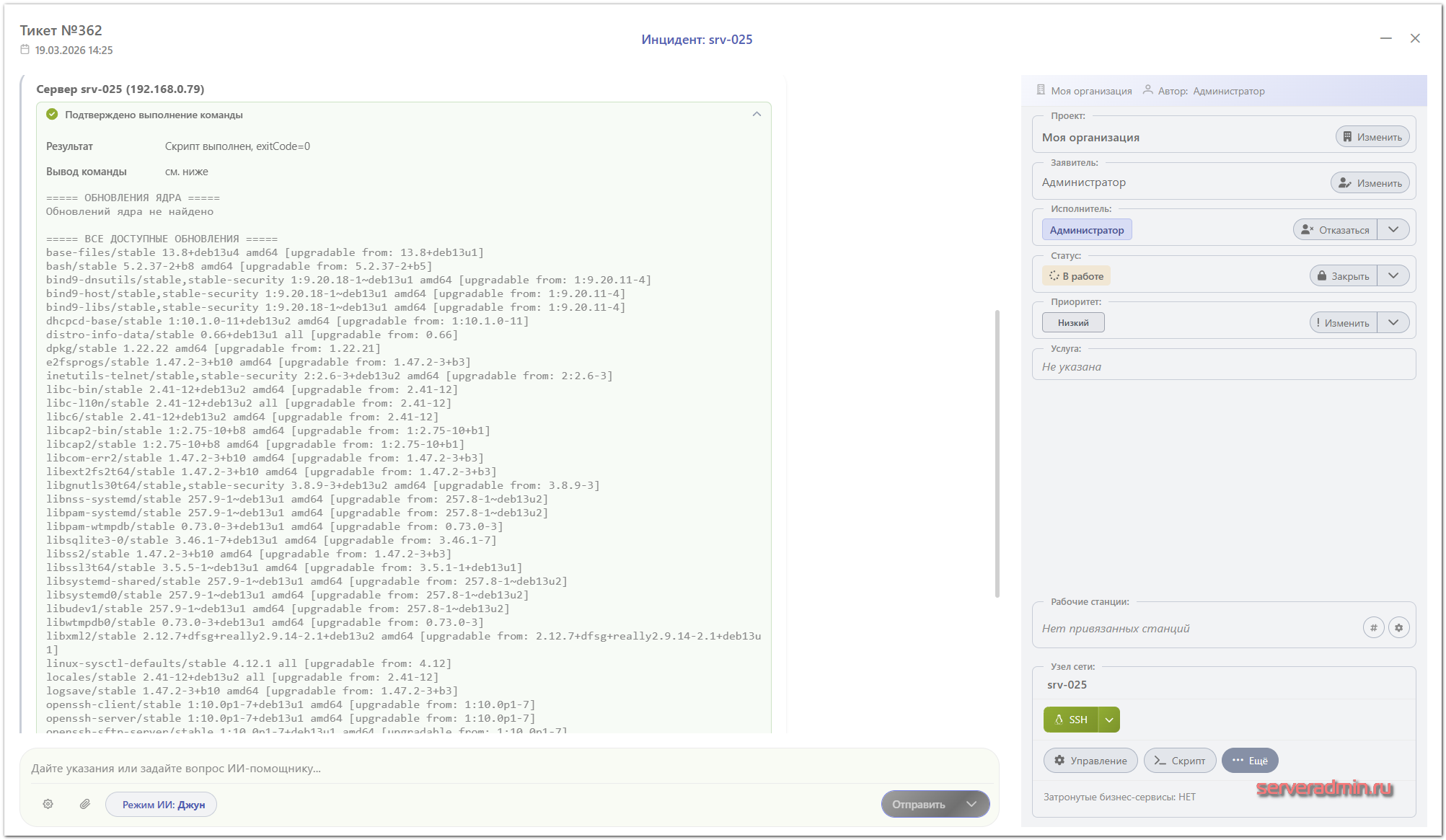Open the Ещё more actions menu
Viewport: 1446px width, 840px height.
click(1250, 761)
